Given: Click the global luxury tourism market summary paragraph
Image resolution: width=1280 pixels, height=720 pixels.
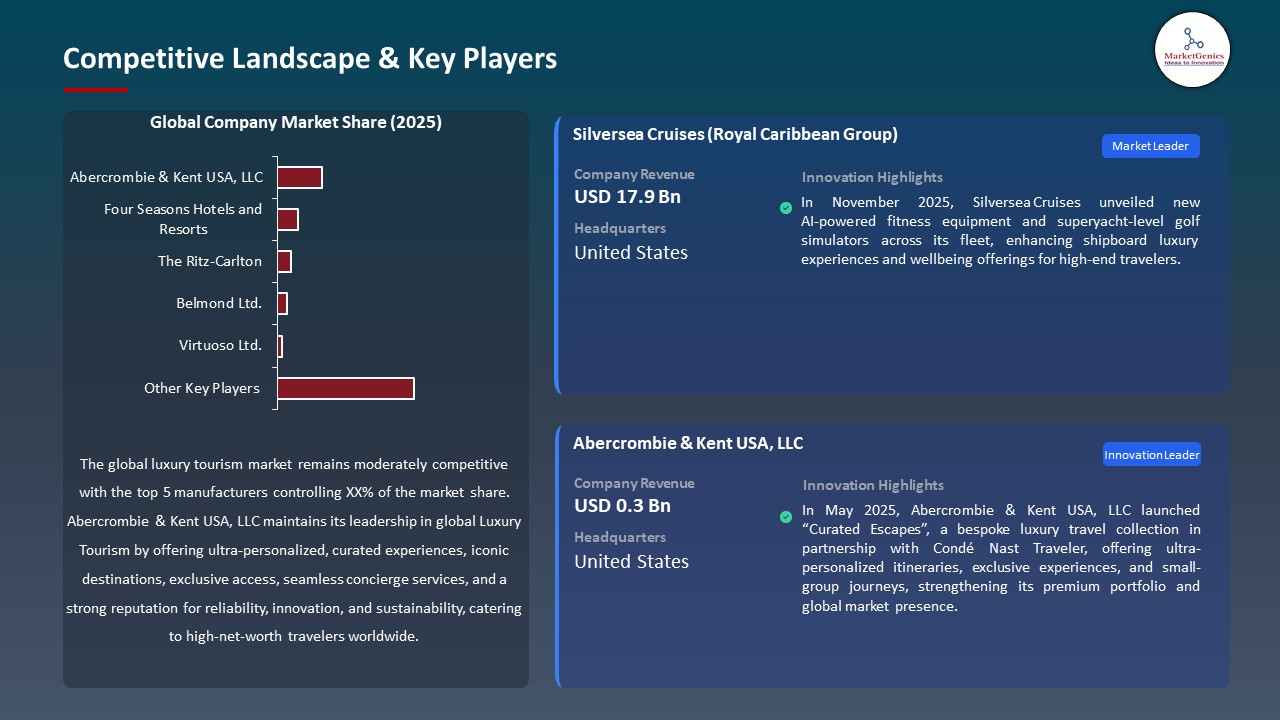Looking at the screenshot, I should 294,550.
